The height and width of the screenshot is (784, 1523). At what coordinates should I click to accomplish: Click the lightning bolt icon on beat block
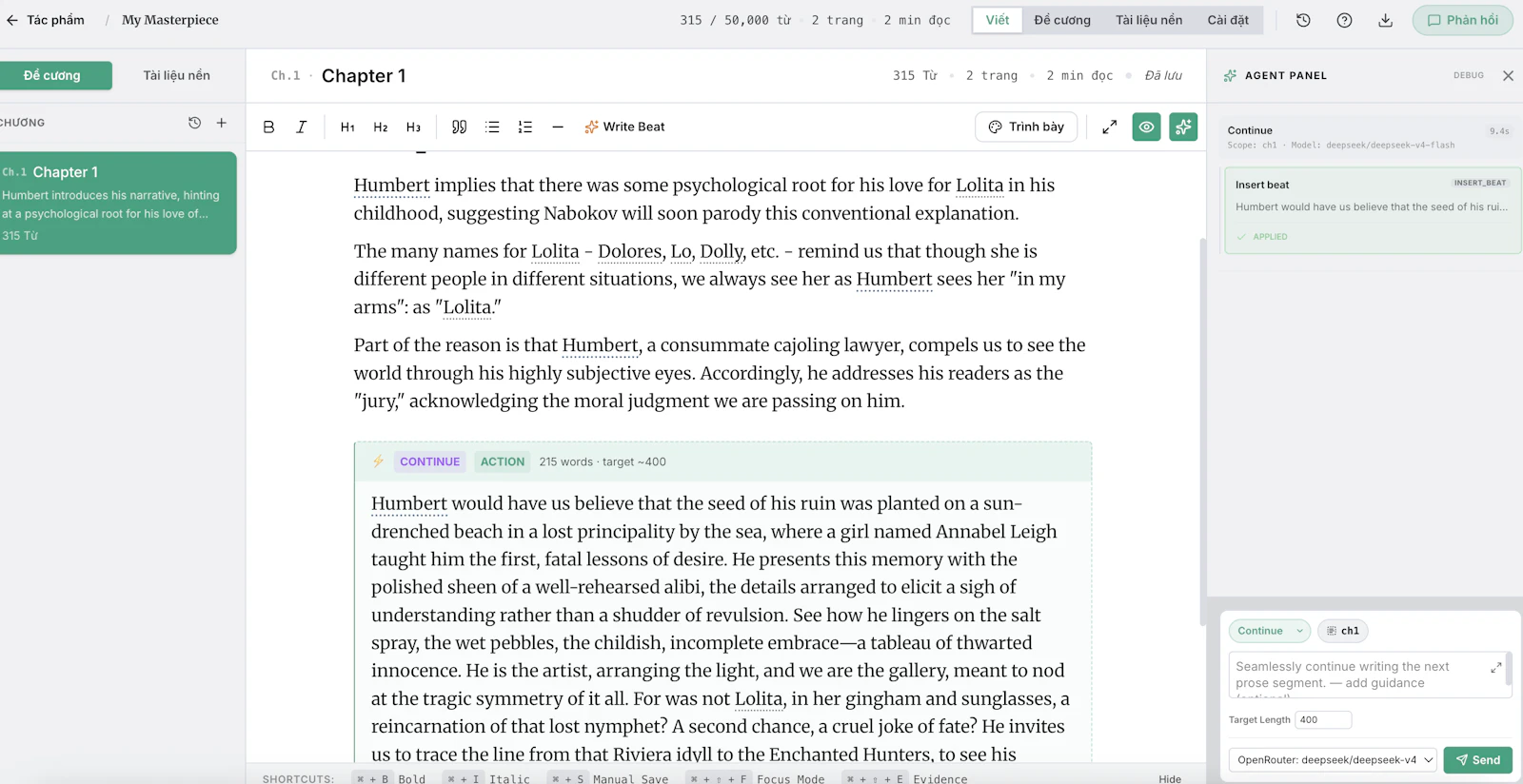click(x=378, y=461)
